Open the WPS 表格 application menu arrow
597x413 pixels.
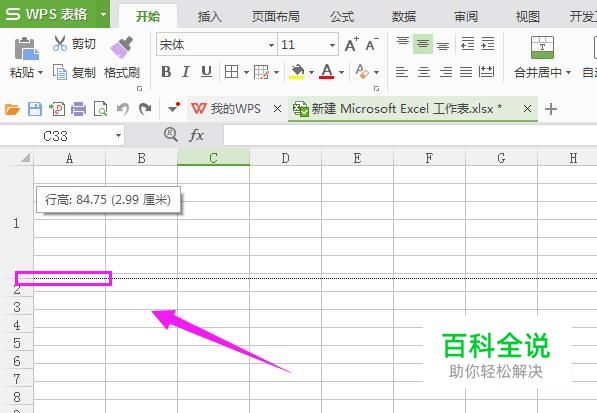103,14
